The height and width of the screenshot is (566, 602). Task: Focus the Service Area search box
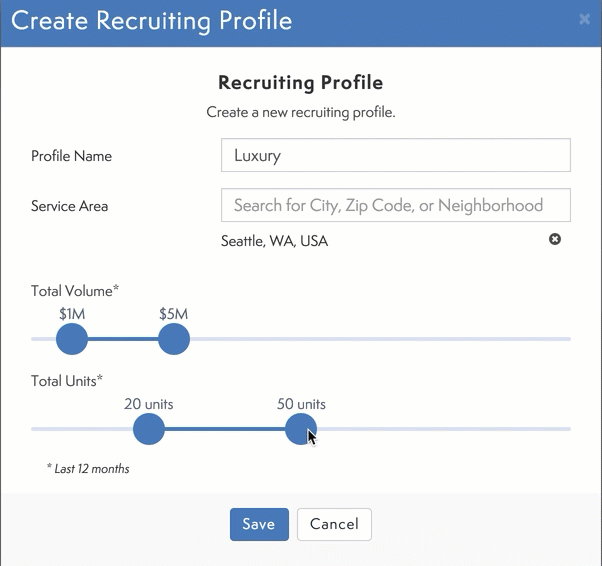click(395, 205)
